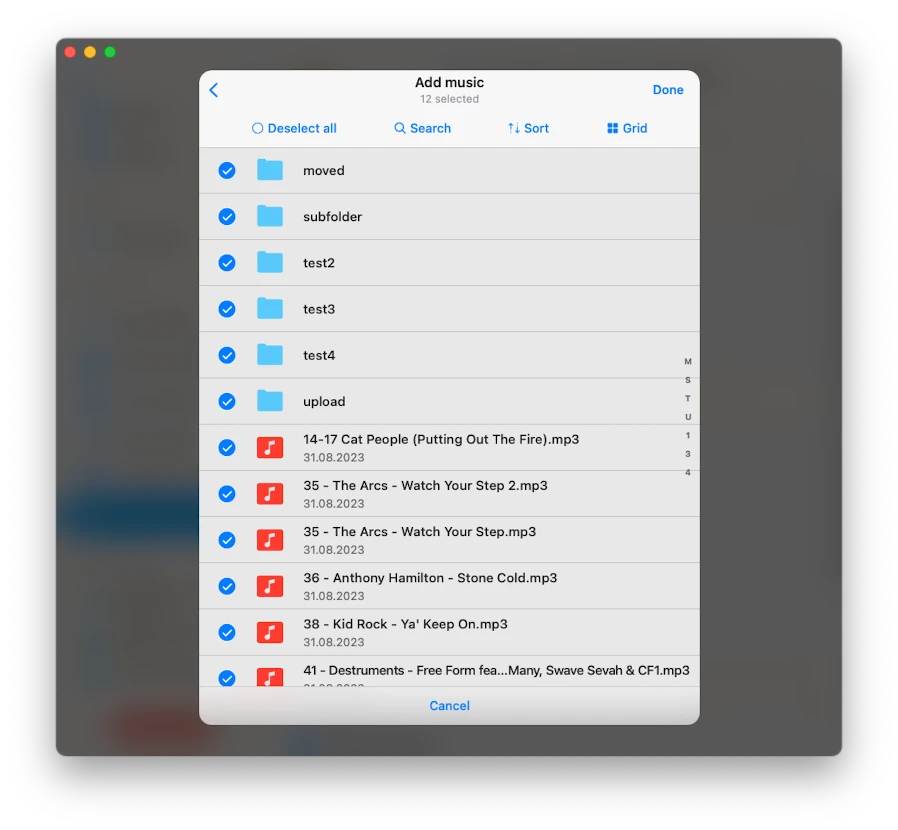898x830 pixels.
Task: Open the upload folder icon
Action: [x=270, y=401]
